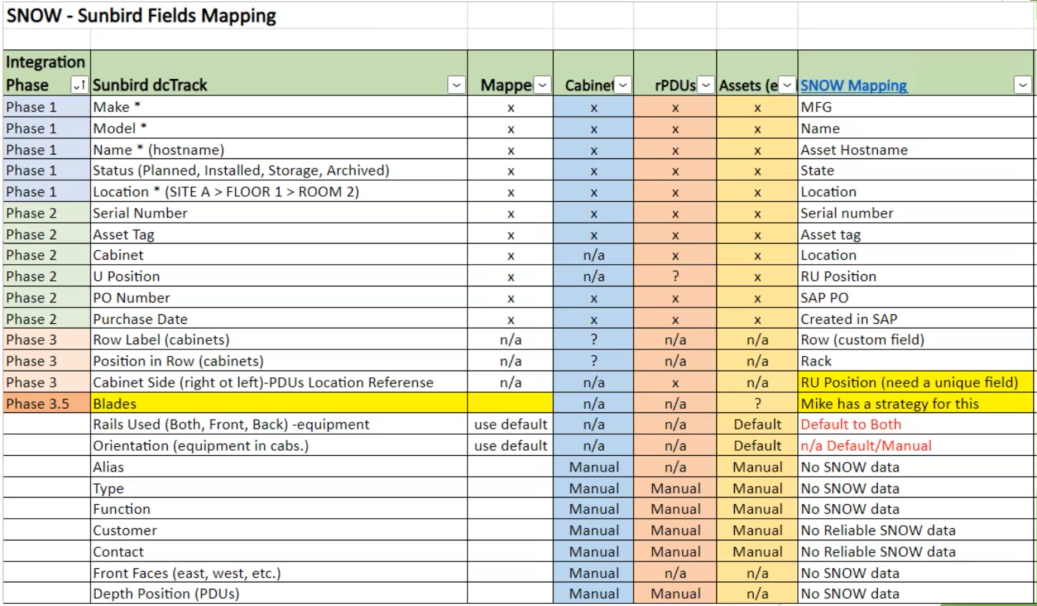This screenshot has width=1037, height=606.
Task: Click the 'Contact' cell
Action: tap(278, 551)
